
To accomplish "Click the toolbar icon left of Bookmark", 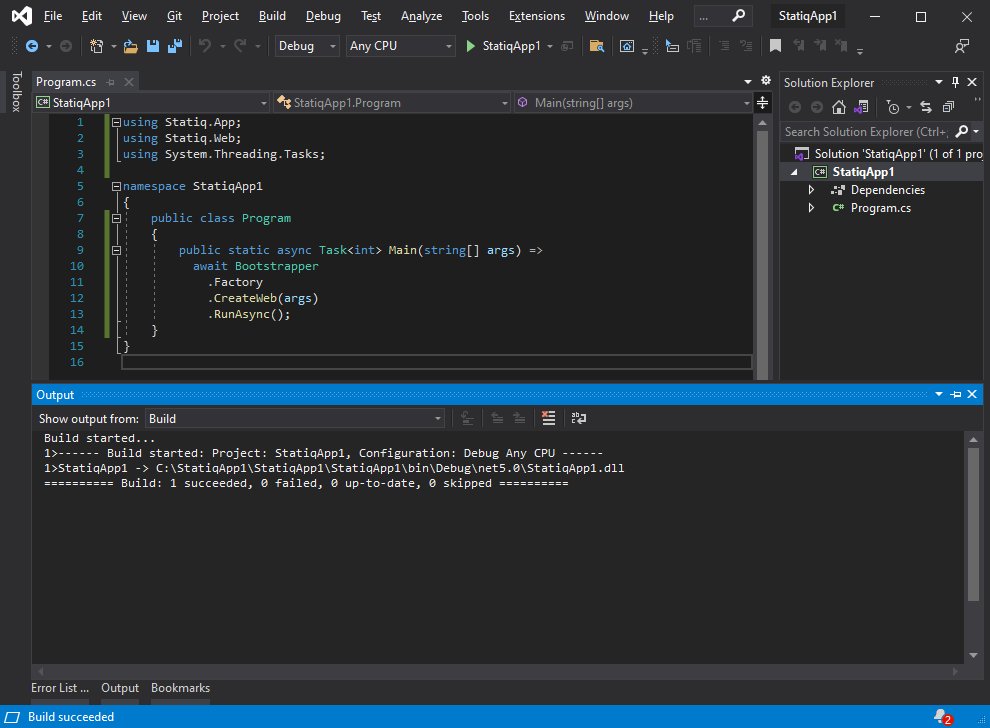I will pyautogui.click(x=746, y=46).
